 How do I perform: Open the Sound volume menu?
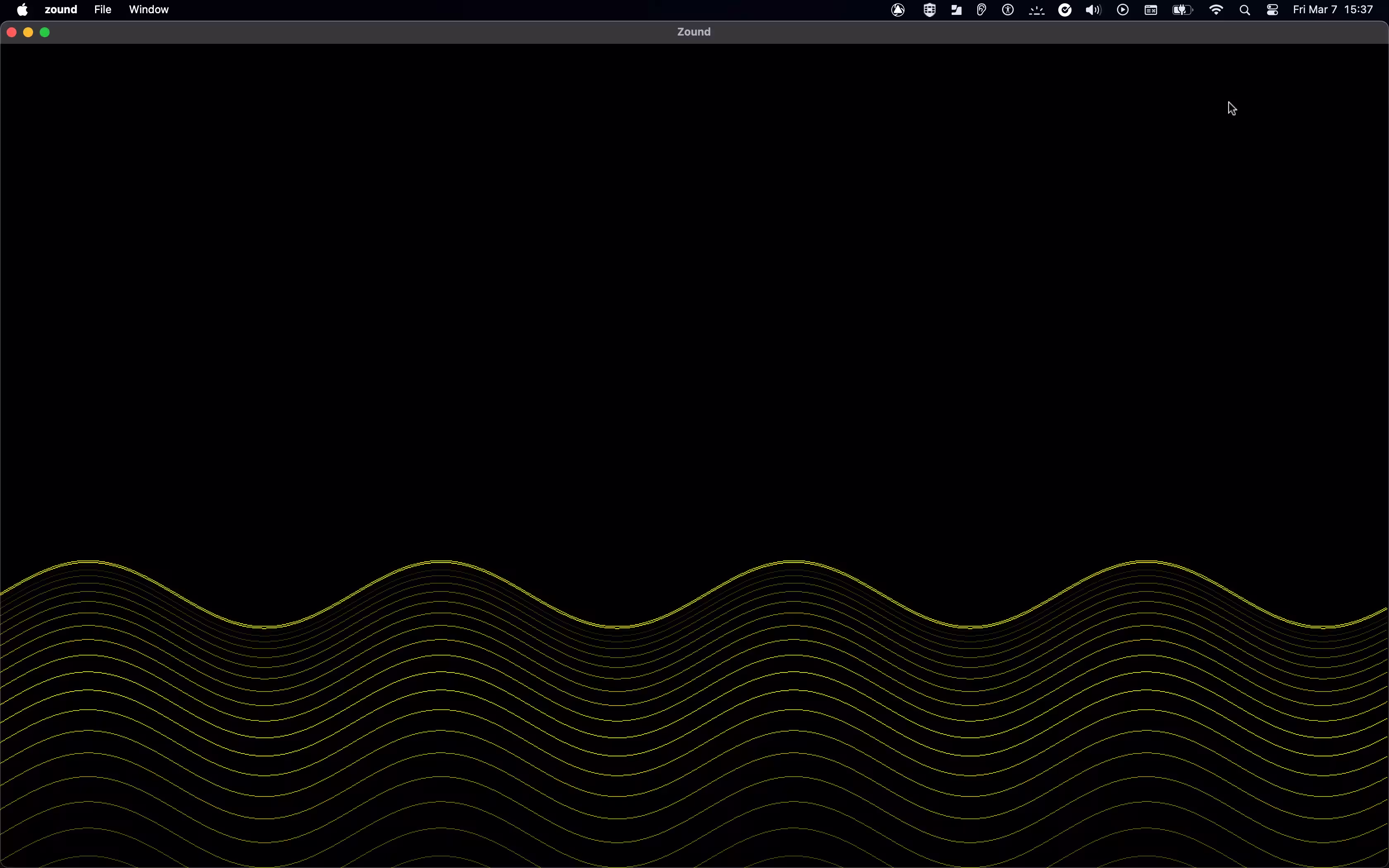(1093, 10)
